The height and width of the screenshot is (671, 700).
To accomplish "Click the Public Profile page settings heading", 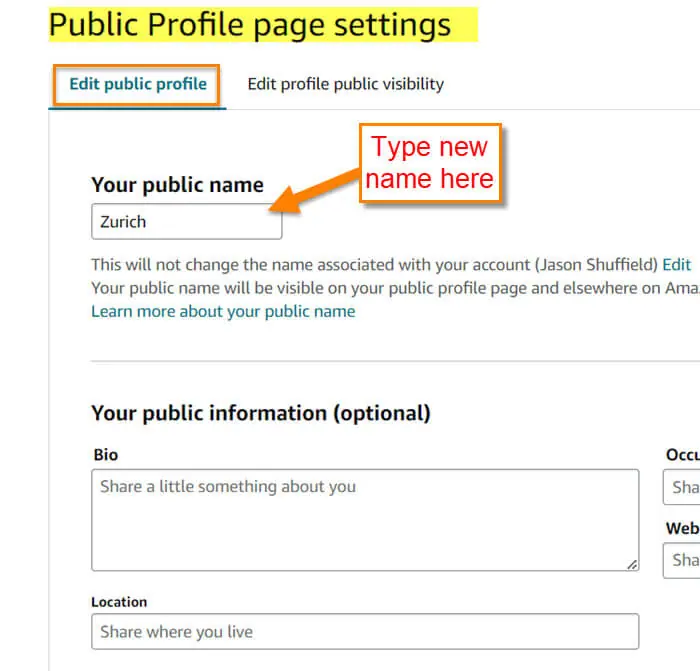I will [x=250, y=25].
